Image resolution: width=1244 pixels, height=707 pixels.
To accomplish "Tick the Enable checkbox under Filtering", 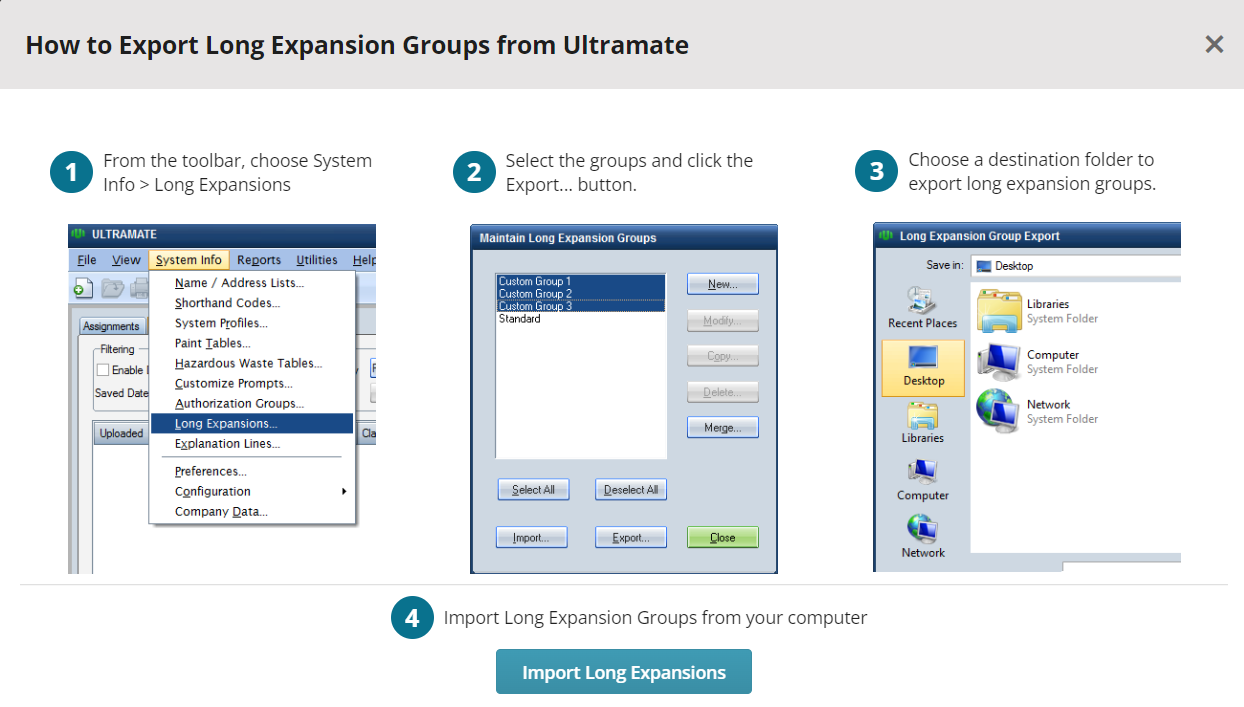I will [103, 370].
